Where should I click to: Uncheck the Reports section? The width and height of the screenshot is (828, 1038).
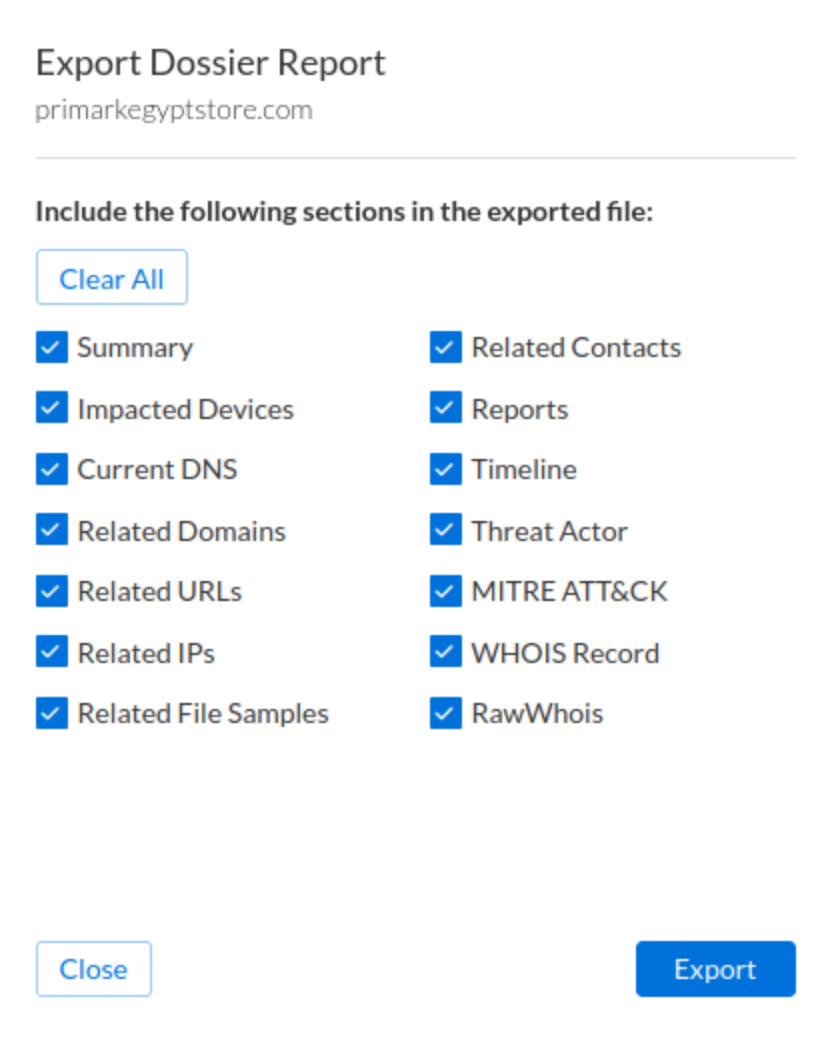point(445,409)
